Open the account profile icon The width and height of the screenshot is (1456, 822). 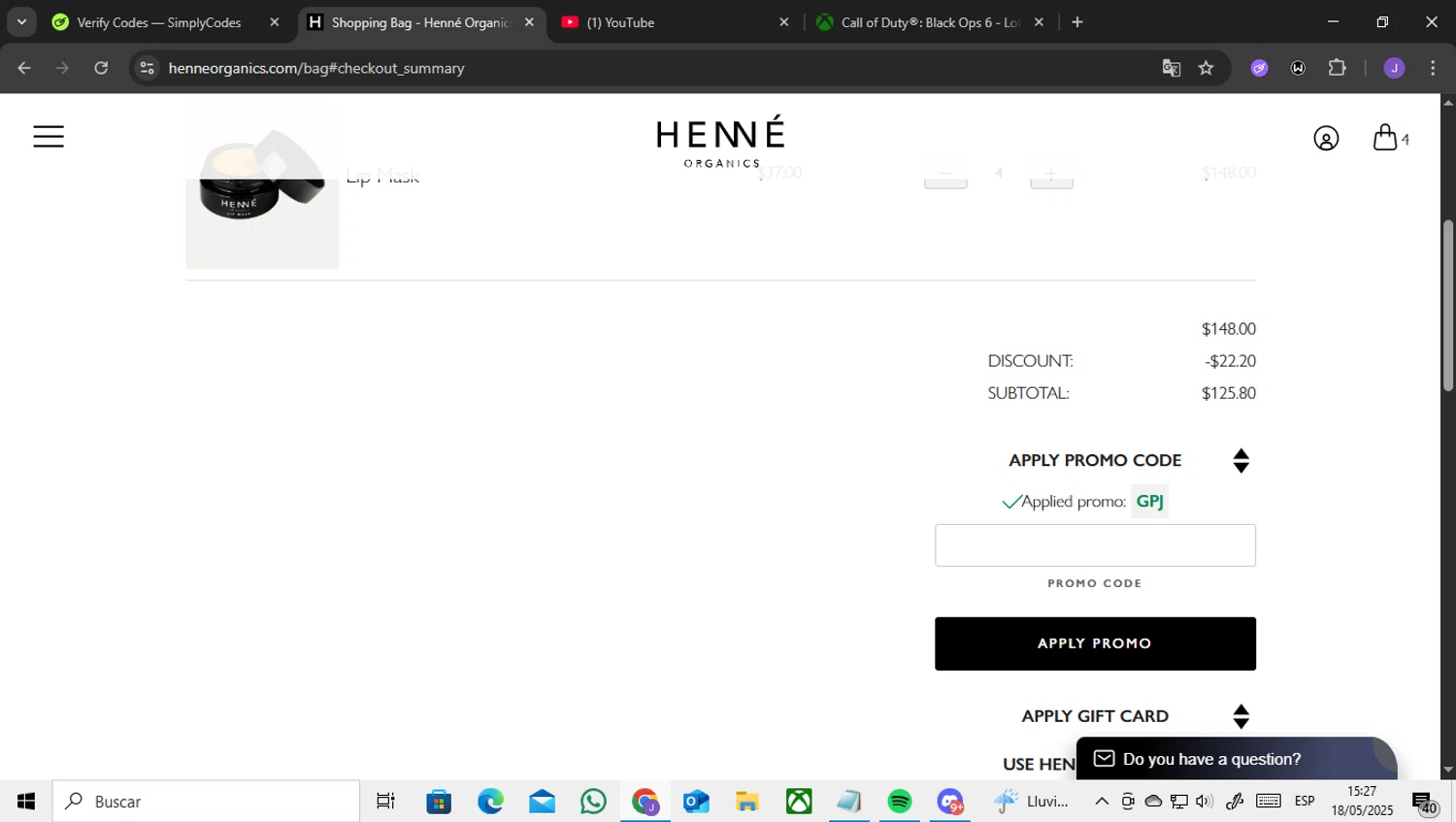pyautogui.click(x=1326, y=139)
